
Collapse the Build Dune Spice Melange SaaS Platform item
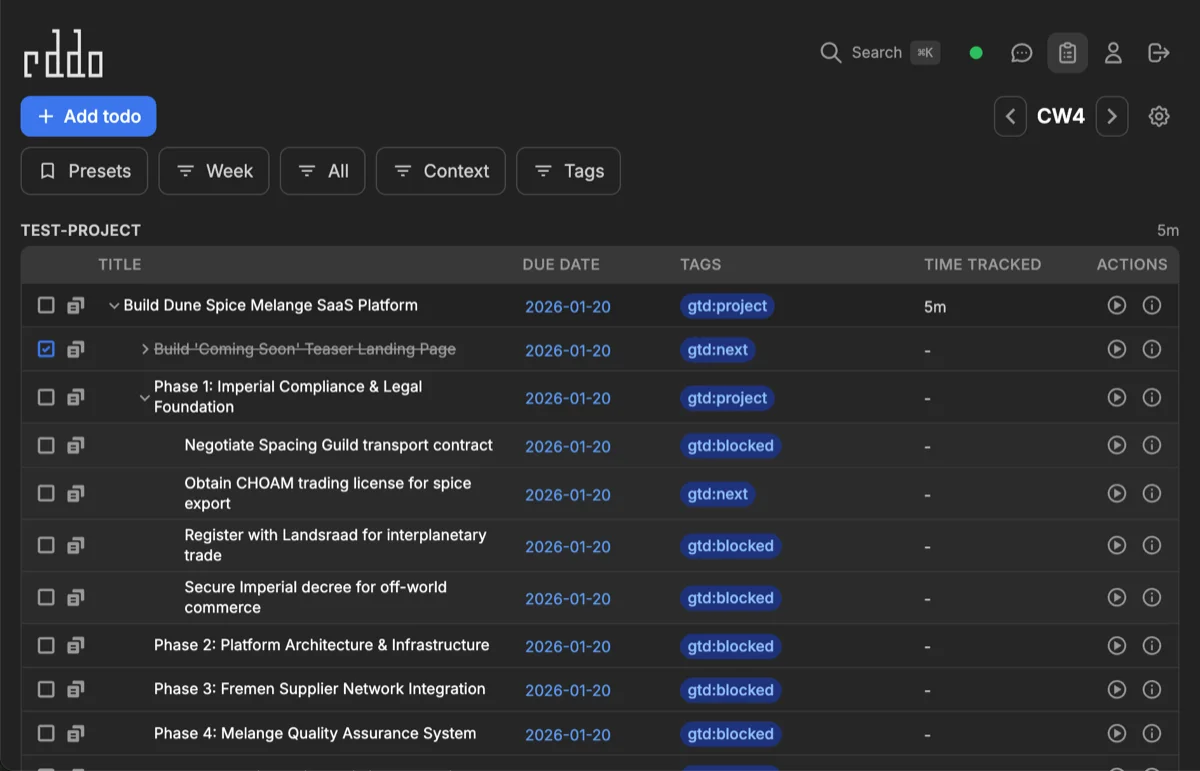click(114, 305)
